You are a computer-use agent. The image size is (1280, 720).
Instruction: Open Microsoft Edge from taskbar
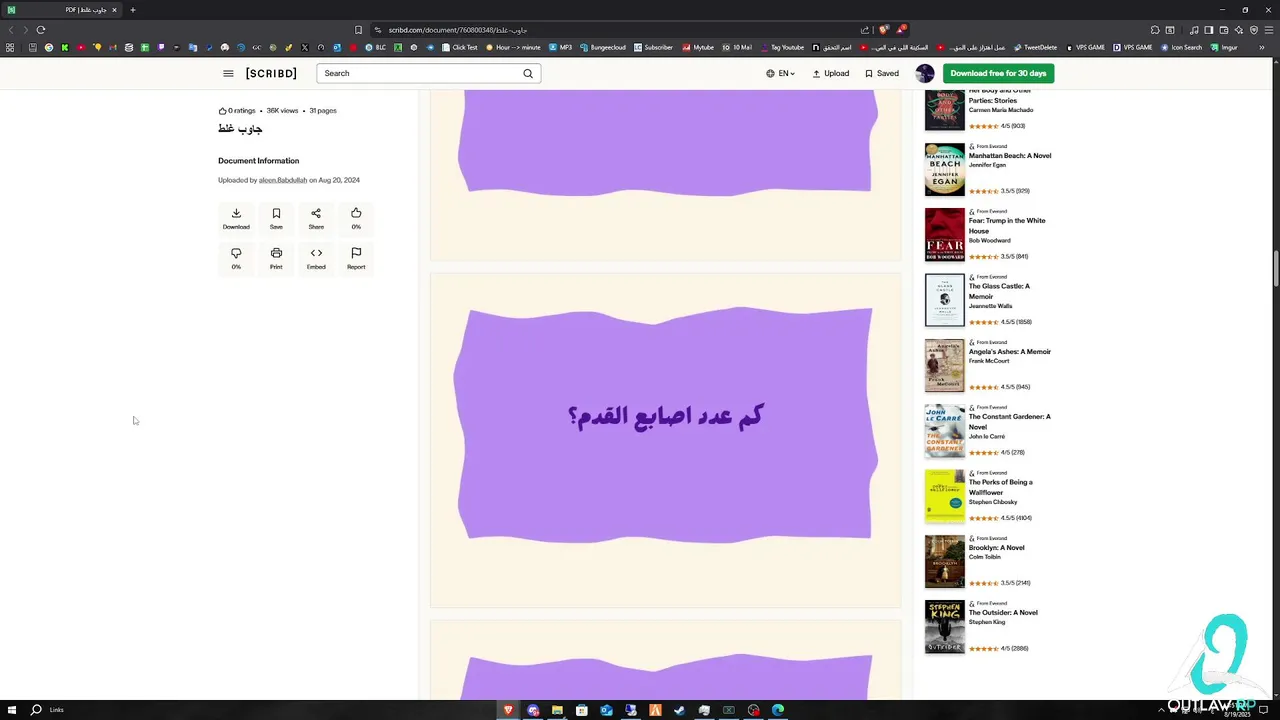(x=778, y=710)
